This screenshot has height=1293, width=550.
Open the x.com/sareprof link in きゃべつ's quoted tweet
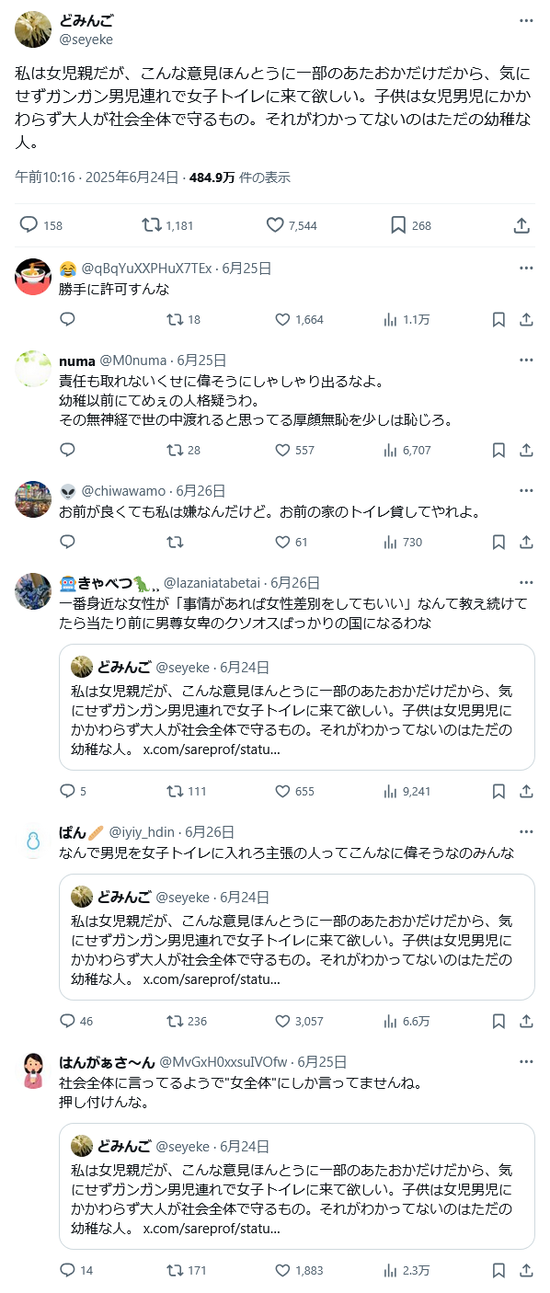tap(211, 749)
